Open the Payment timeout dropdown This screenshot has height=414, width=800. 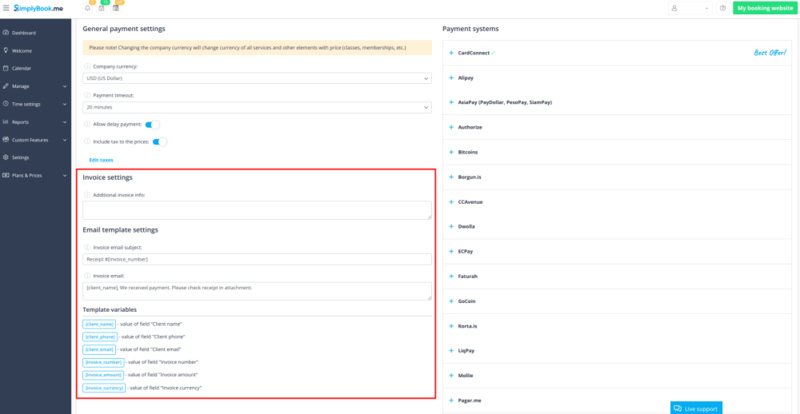tap(258, 106)
